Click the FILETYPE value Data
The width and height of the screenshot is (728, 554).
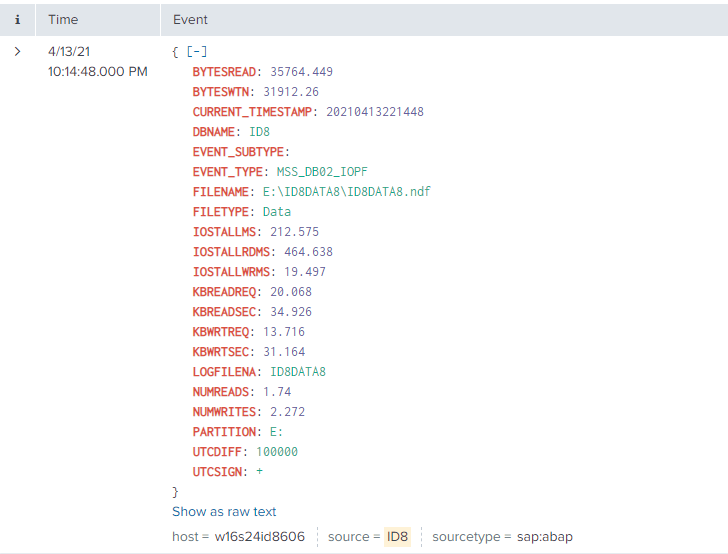[277, 211]
